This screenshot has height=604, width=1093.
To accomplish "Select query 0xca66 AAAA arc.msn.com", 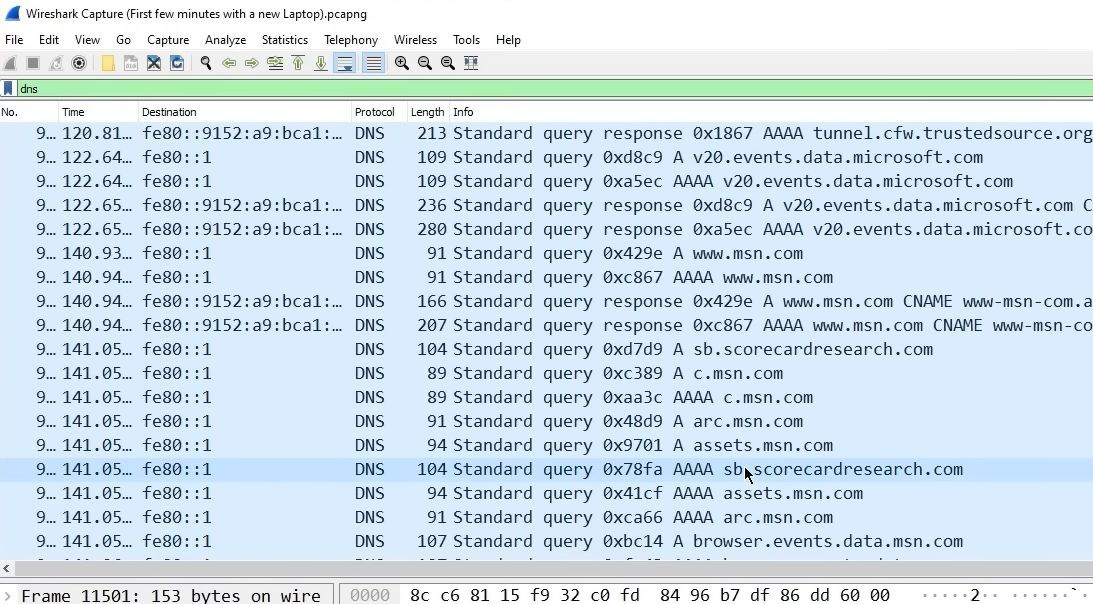I will point(546,517).
